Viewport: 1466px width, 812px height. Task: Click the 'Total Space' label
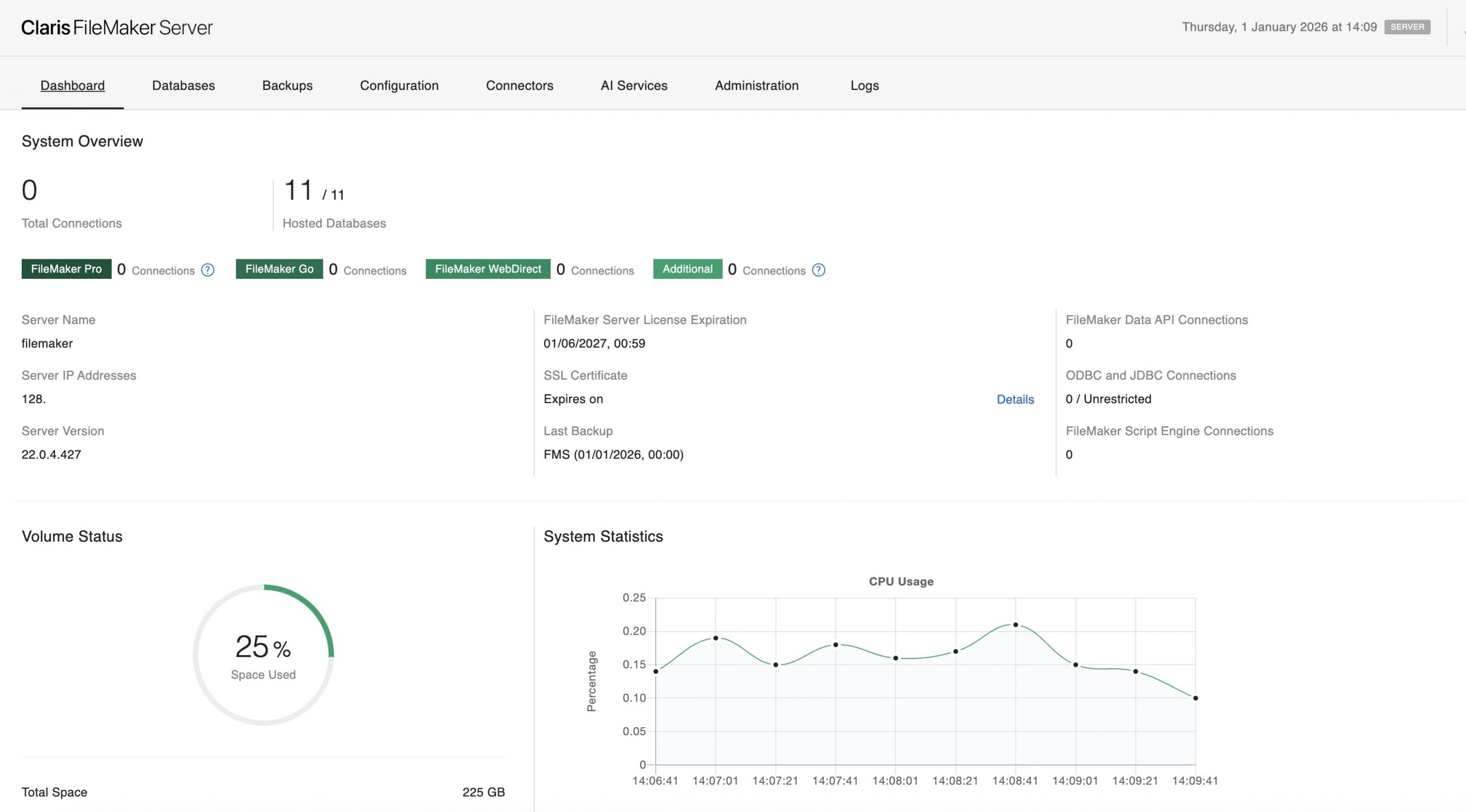coord(54,792)
